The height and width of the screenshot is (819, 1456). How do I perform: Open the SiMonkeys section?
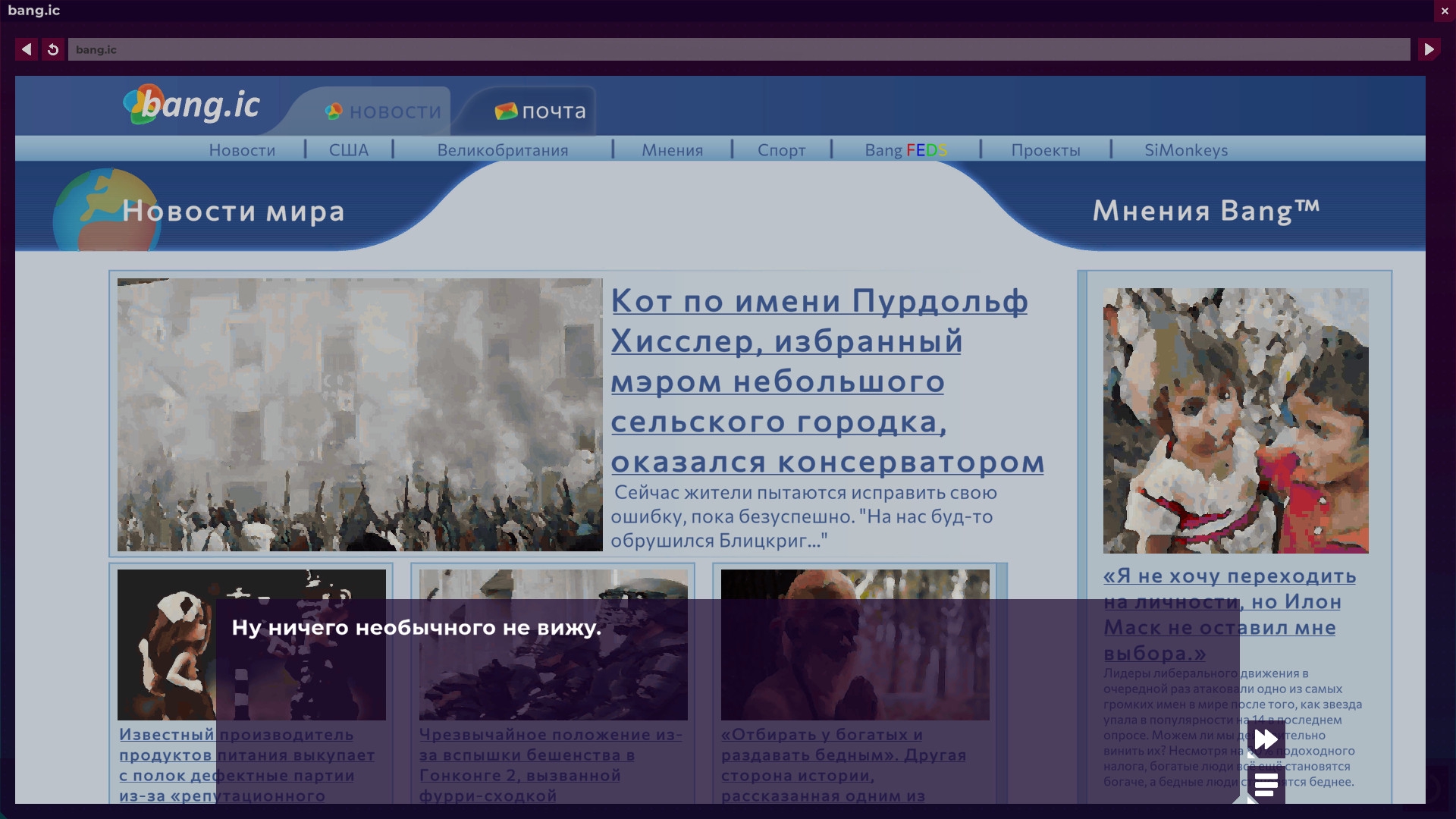[x=1186, y=150]
